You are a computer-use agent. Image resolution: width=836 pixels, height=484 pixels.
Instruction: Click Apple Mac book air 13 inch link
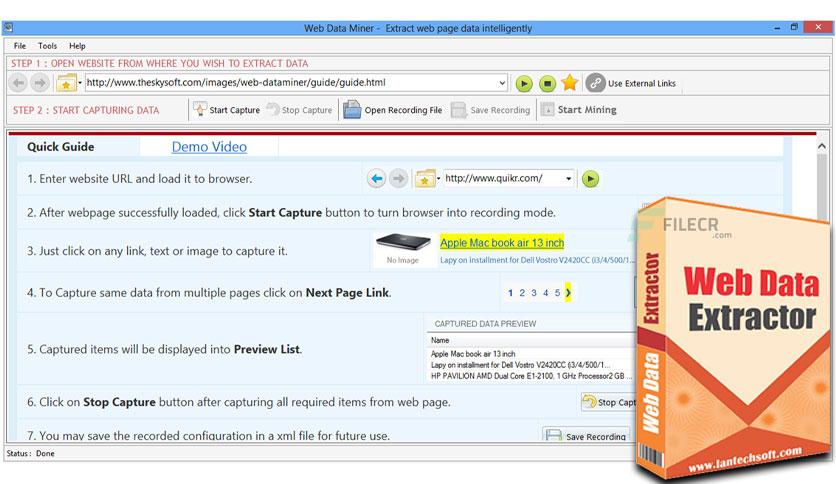pyautogui.click(x=502, y=243)
